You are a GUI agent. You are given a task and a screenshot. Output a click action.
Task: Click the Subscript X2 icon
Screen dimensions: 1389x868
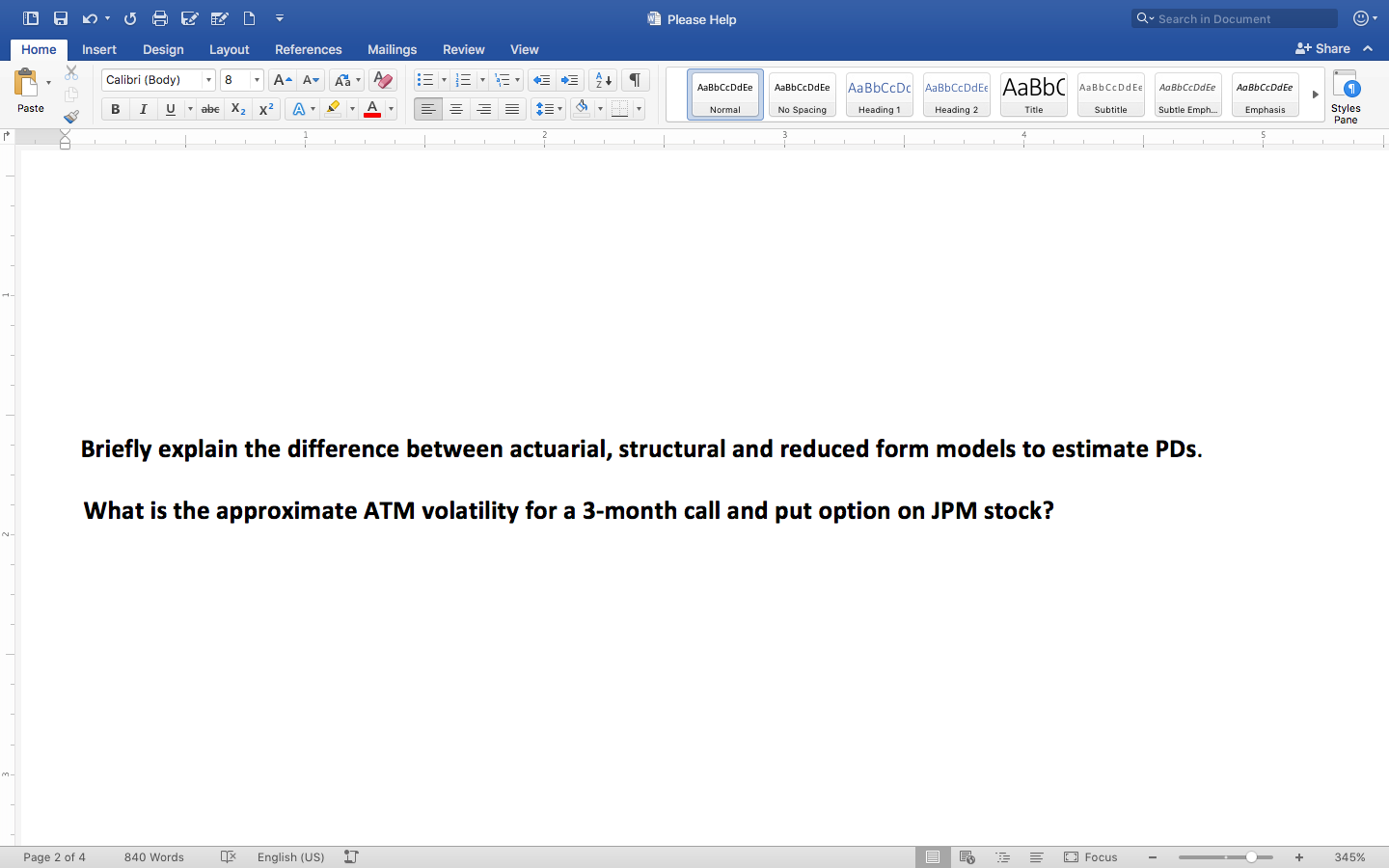pos(238,109)
